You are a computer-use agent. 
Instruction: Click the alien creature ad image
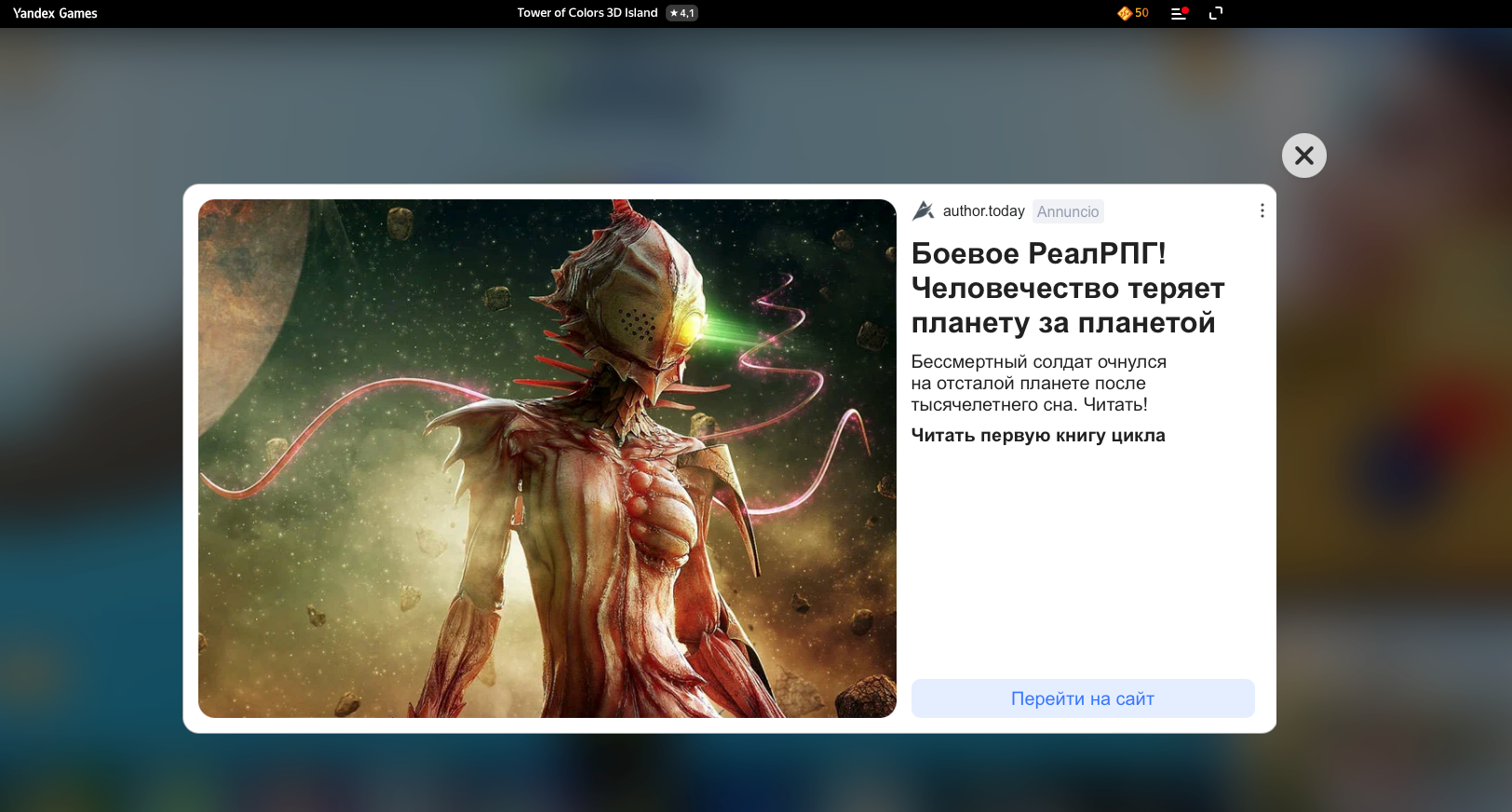coord(547,458)
